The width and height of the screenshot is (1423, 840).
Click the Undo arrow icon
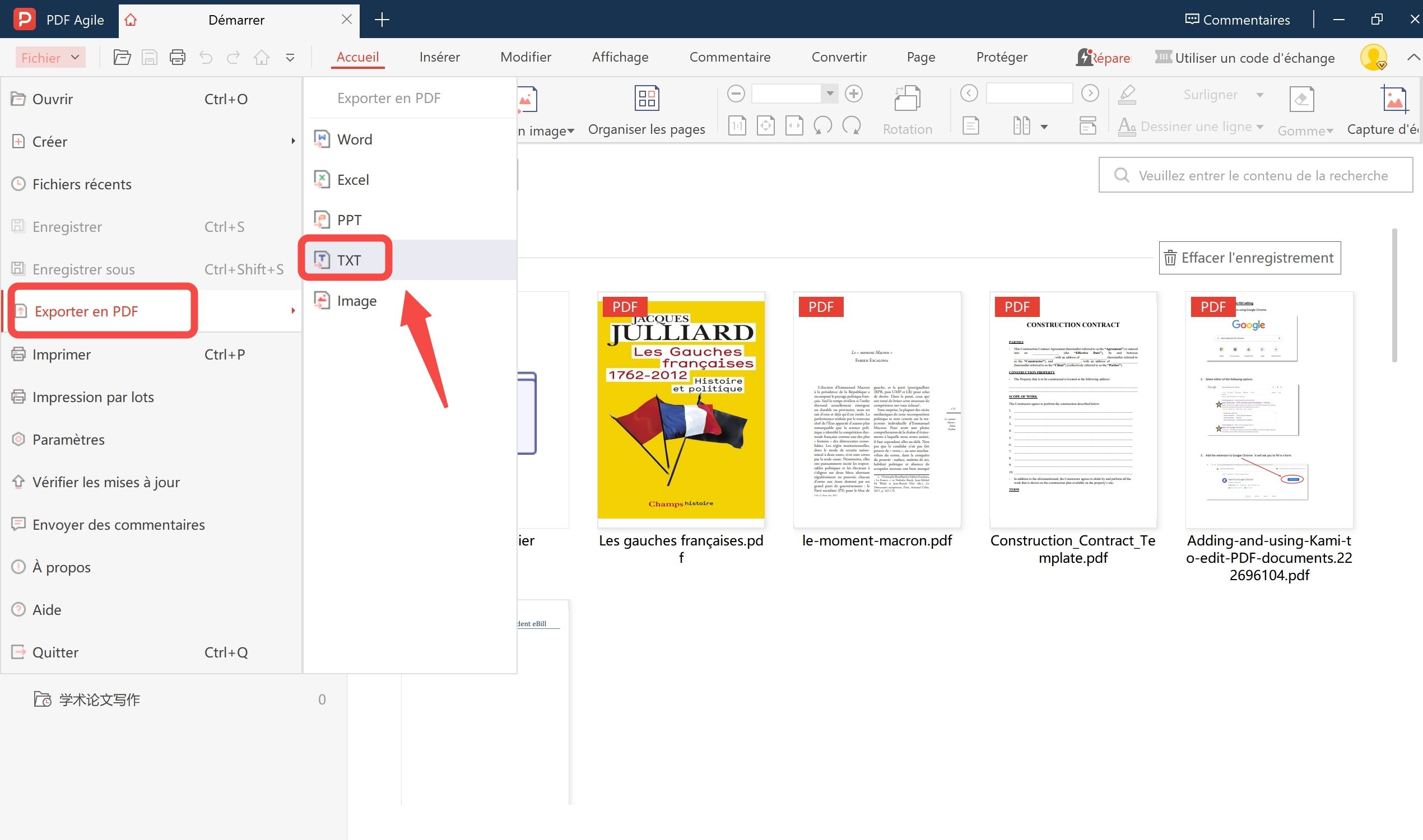click(206, 57)
